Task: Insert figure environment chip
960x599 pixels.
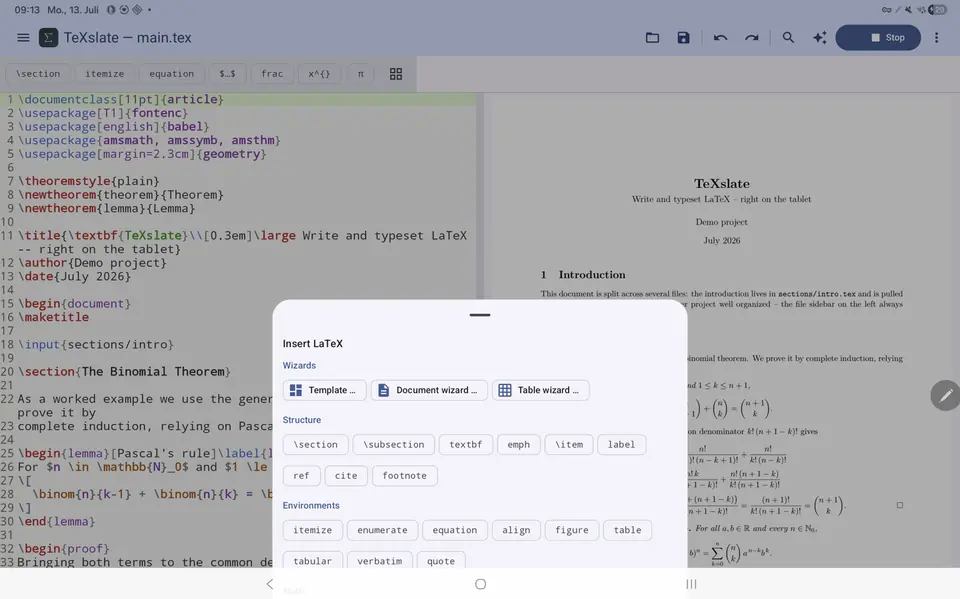Action: [572, 530]
